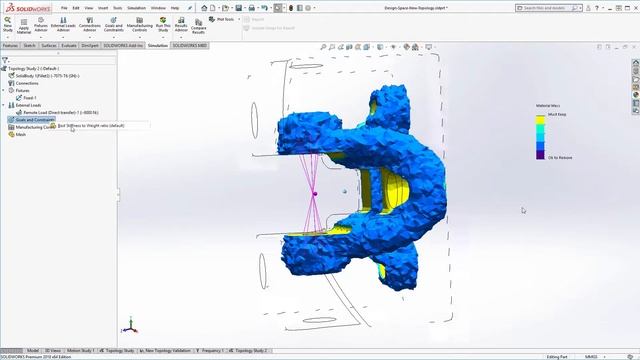Click Goals and Constraints ribbon icon
The width and height of the screenshot is (640, 360).
tap(113, 24)
